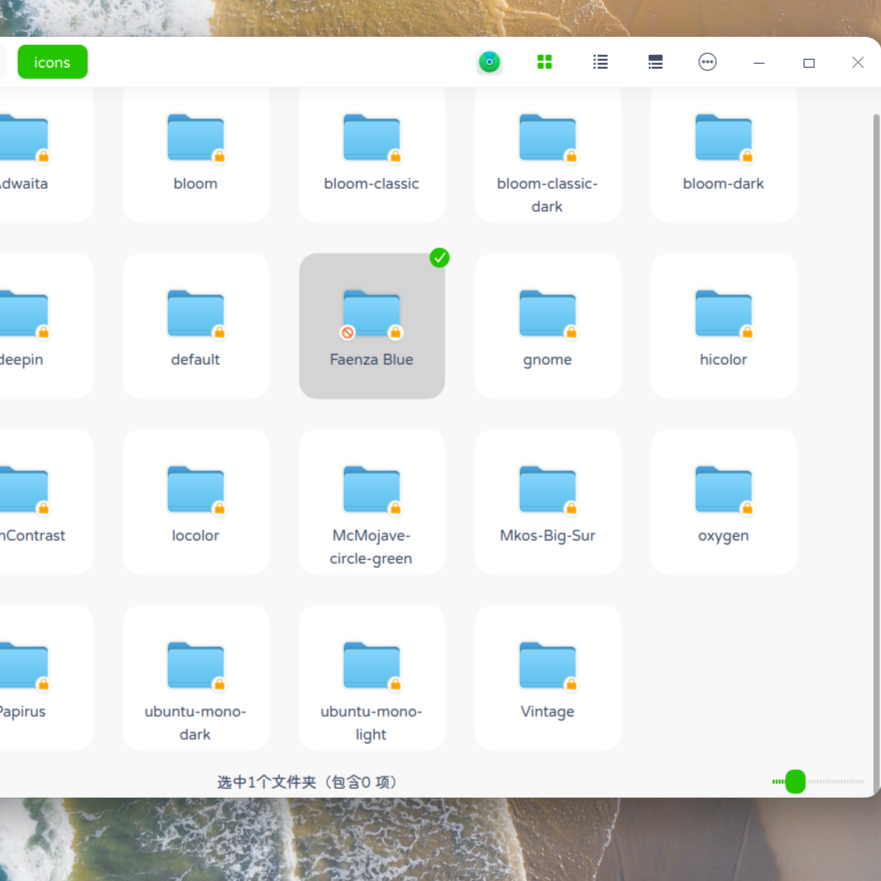This screenshot has width=881, height=881.
Task: Switch to icon grid view
Action: (x=545, y=62)
